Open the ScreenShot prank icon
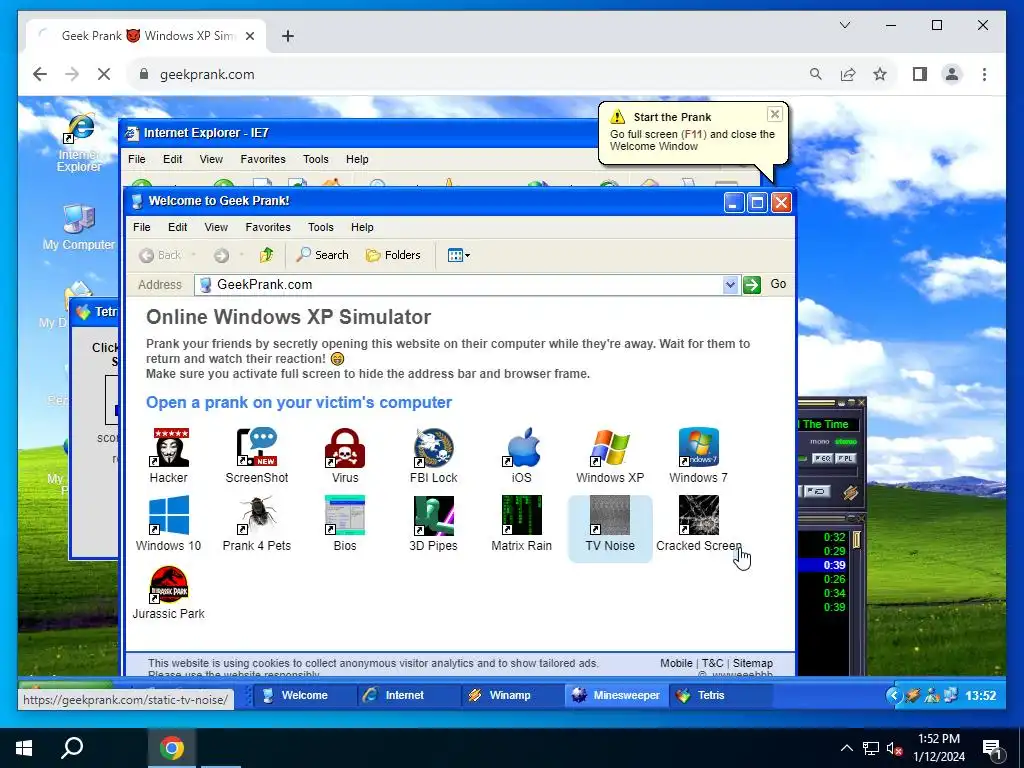1024x768 pixels. click(257, 456)
